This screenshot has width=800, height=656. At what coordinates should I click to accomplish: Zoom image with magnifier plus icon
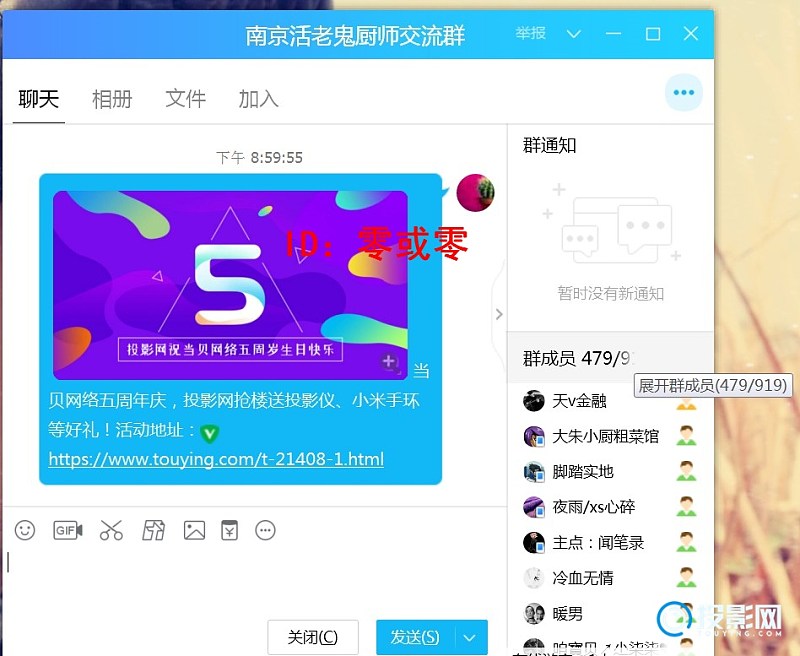389,362
